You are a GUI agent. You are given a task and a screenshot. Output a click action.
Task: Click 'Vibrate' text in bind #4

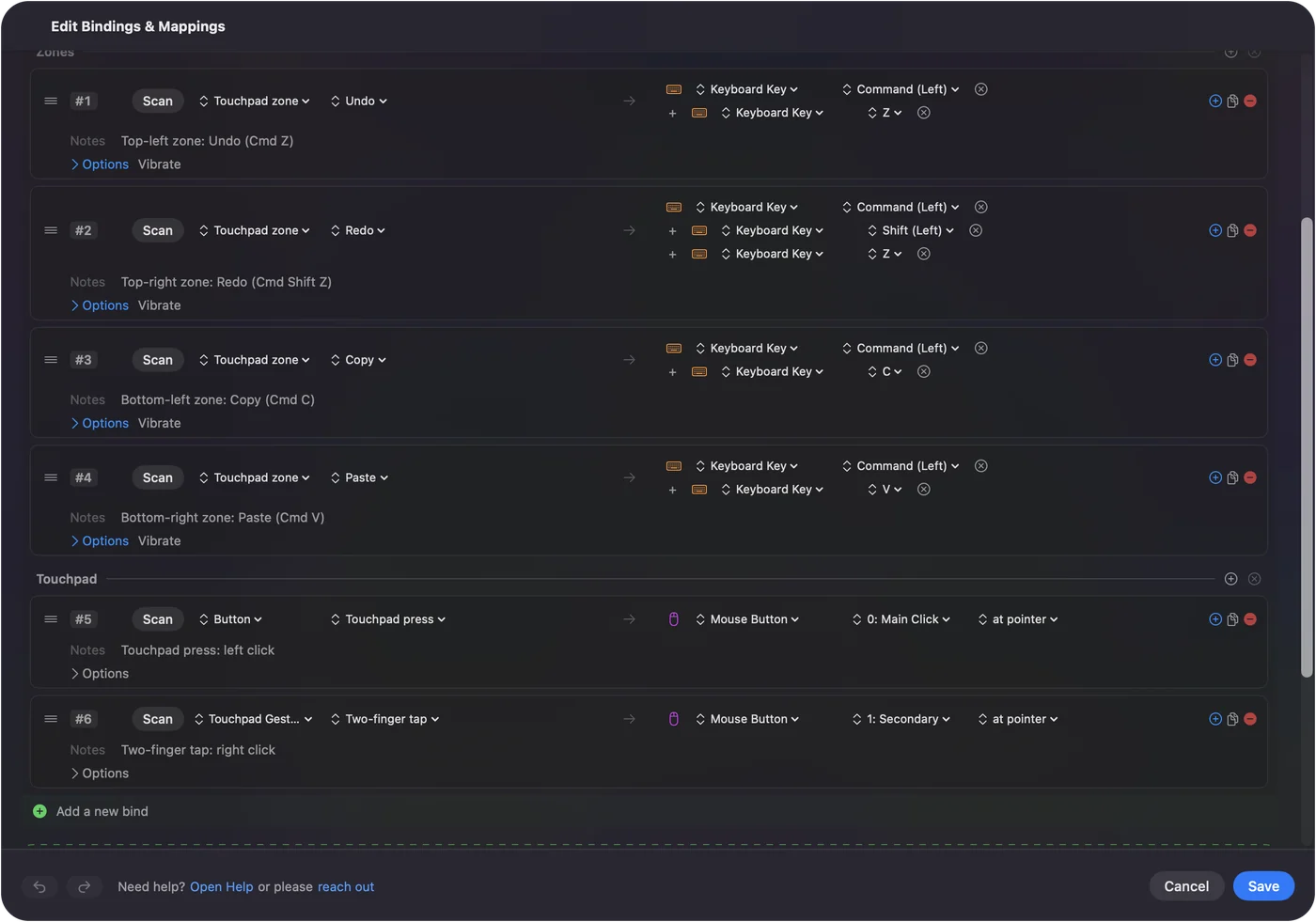click(160, 541)
